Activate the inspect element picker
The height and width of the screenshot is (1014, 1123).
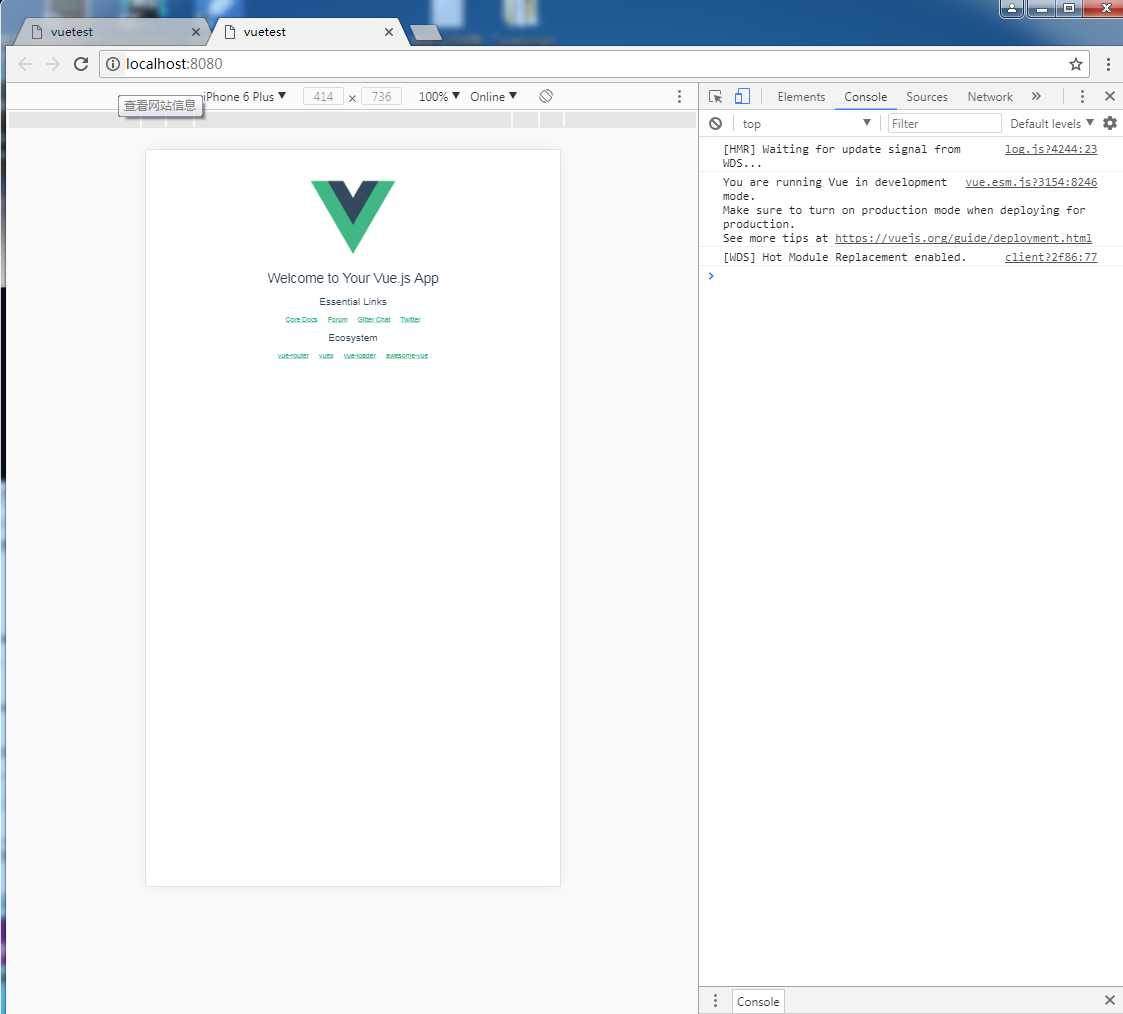(715, 96)
